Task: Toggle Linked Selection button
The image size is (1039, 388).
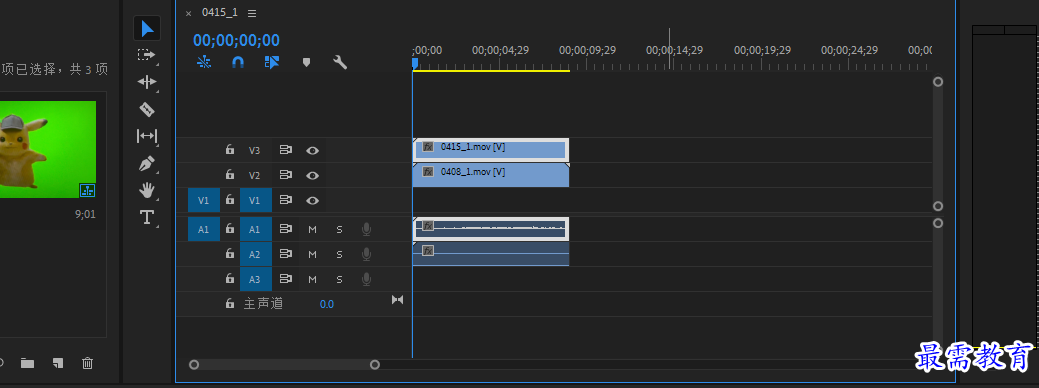Action: 272,62
